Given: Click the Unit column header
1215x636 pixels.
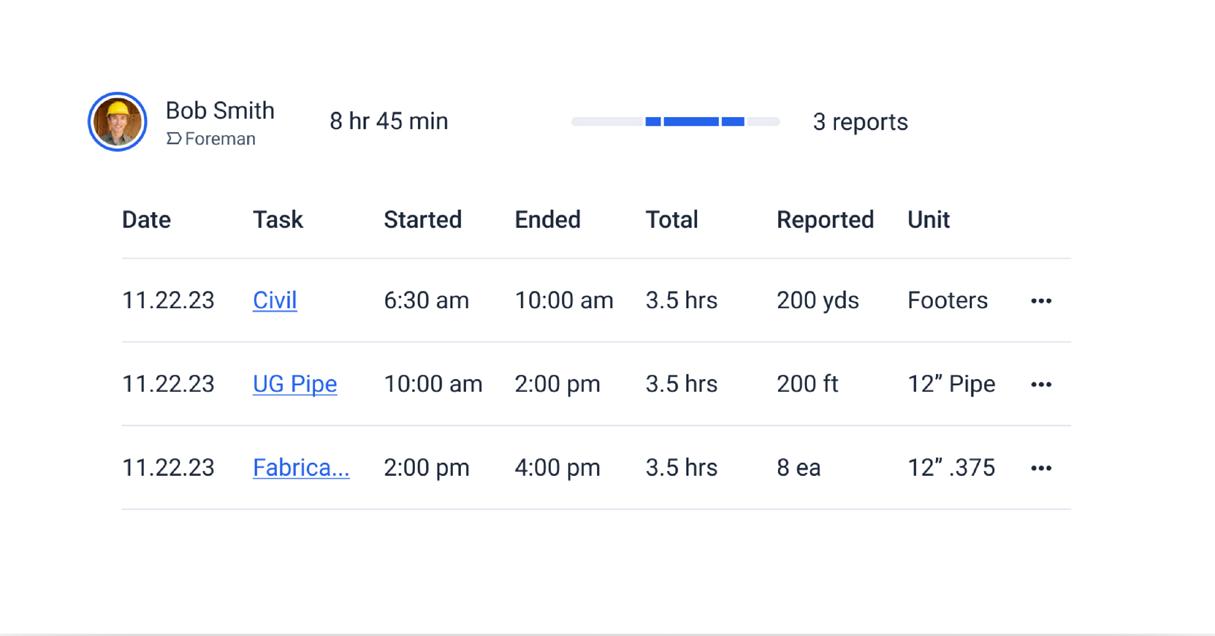Looking at the screenshot, I should 929,220.
